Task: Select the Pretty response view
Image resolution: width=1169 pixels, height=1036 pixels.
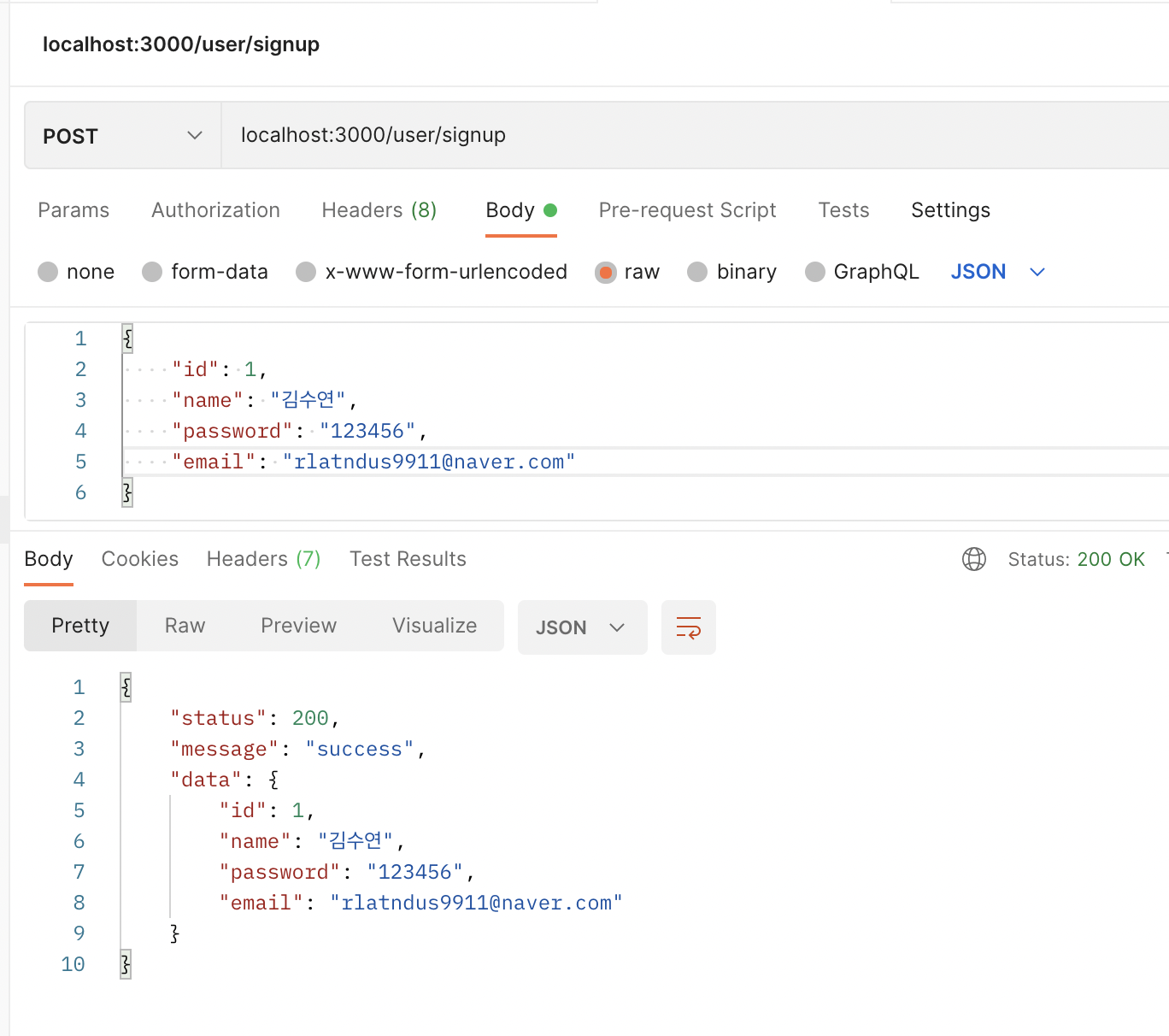Action: pyautogui.click(x=80, y=626)
